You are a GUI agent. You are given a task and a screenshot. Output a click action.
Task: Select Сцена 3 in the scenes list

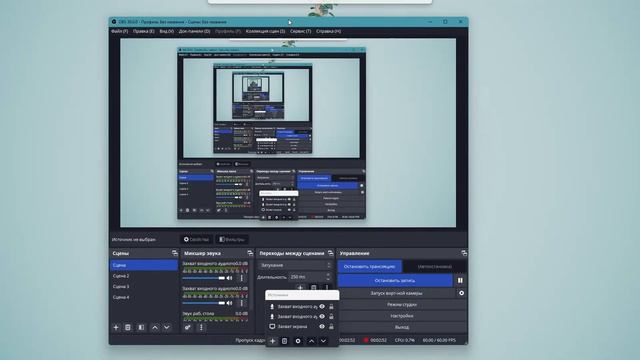coord(144,287)
